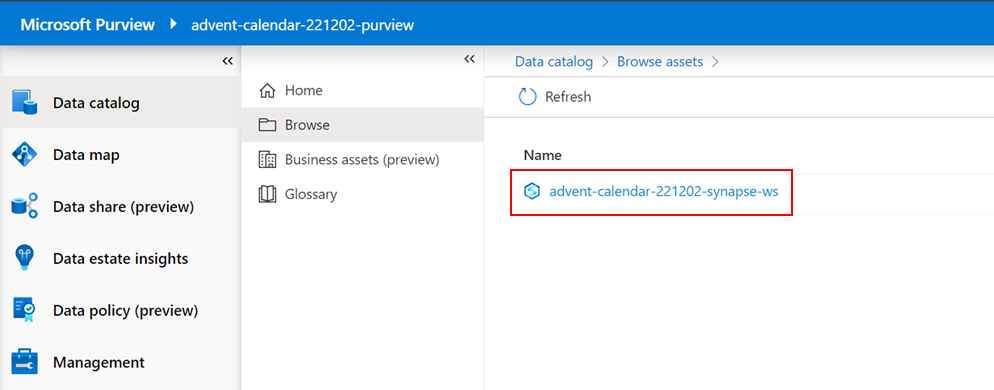Click the Browse assets breadcrumb link
The width and height of the screenshot is (994, 390).
pyautogui.click(x=660, y=62)
